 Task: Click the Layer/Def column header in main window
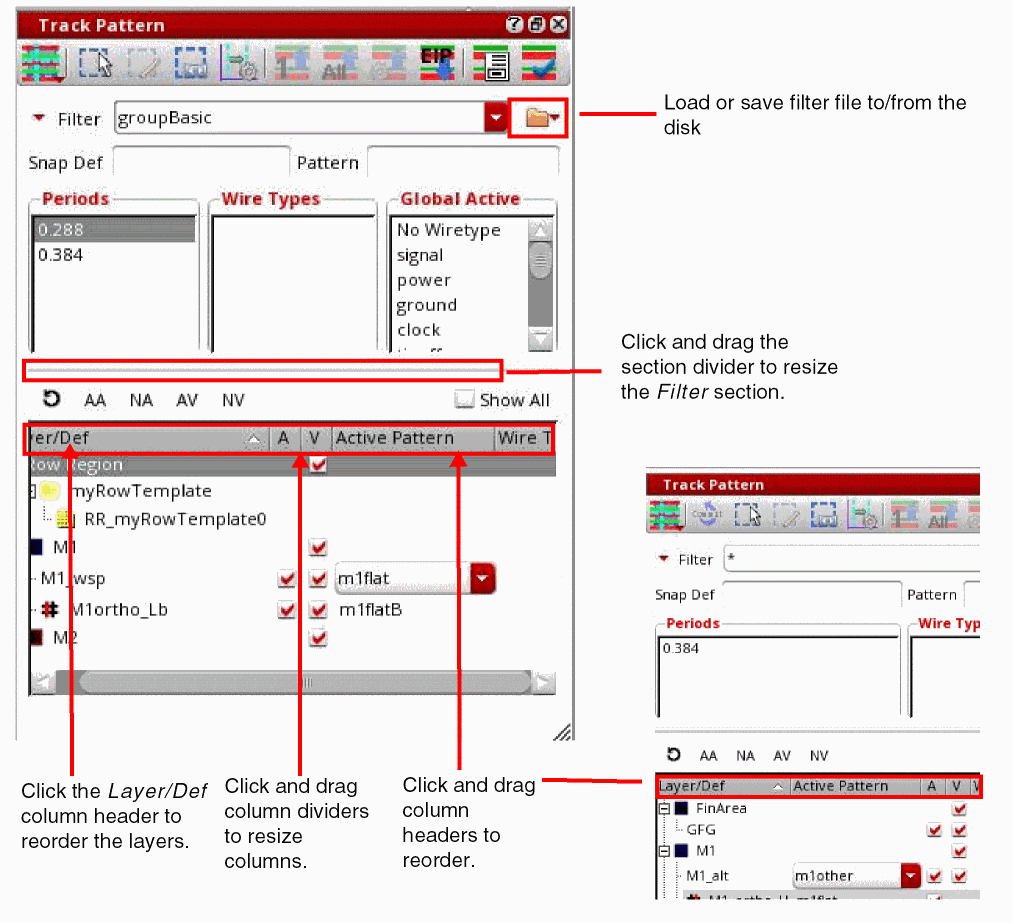click(148, 439)
